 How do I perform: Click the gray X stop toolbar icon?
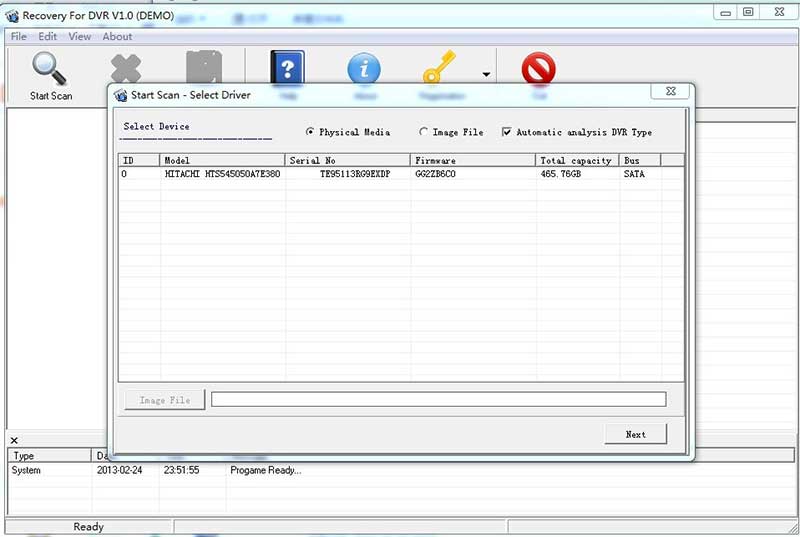coord(126,68)
